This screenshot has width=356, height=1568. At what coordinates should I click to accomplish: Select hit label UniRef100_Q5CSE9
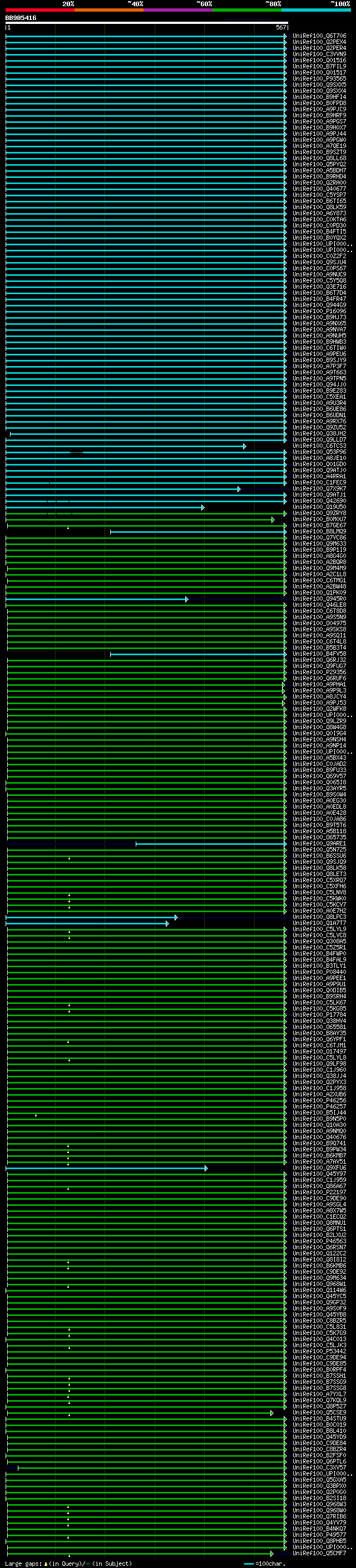click(x=319, y=1412)
